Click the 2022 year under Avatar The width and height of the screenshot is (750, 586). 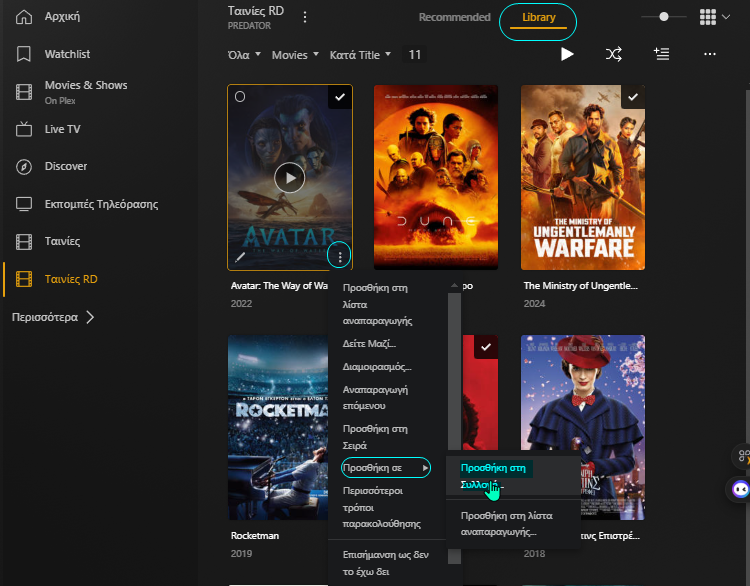(241, 304)
